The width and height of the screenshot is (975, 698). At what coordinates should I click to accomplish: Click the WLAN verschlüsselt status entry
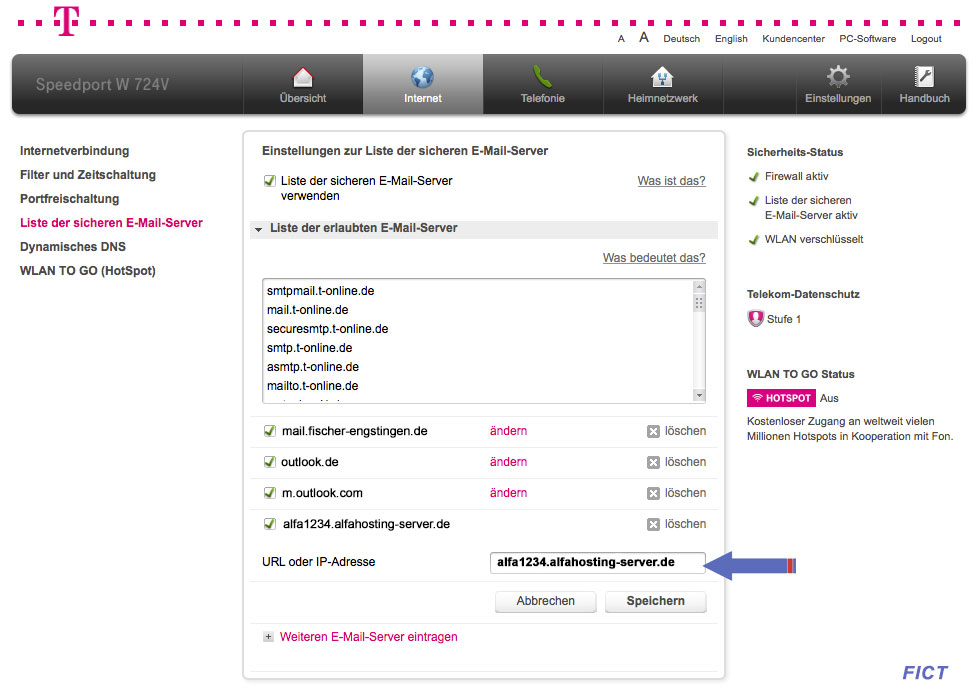click(806, 239)
